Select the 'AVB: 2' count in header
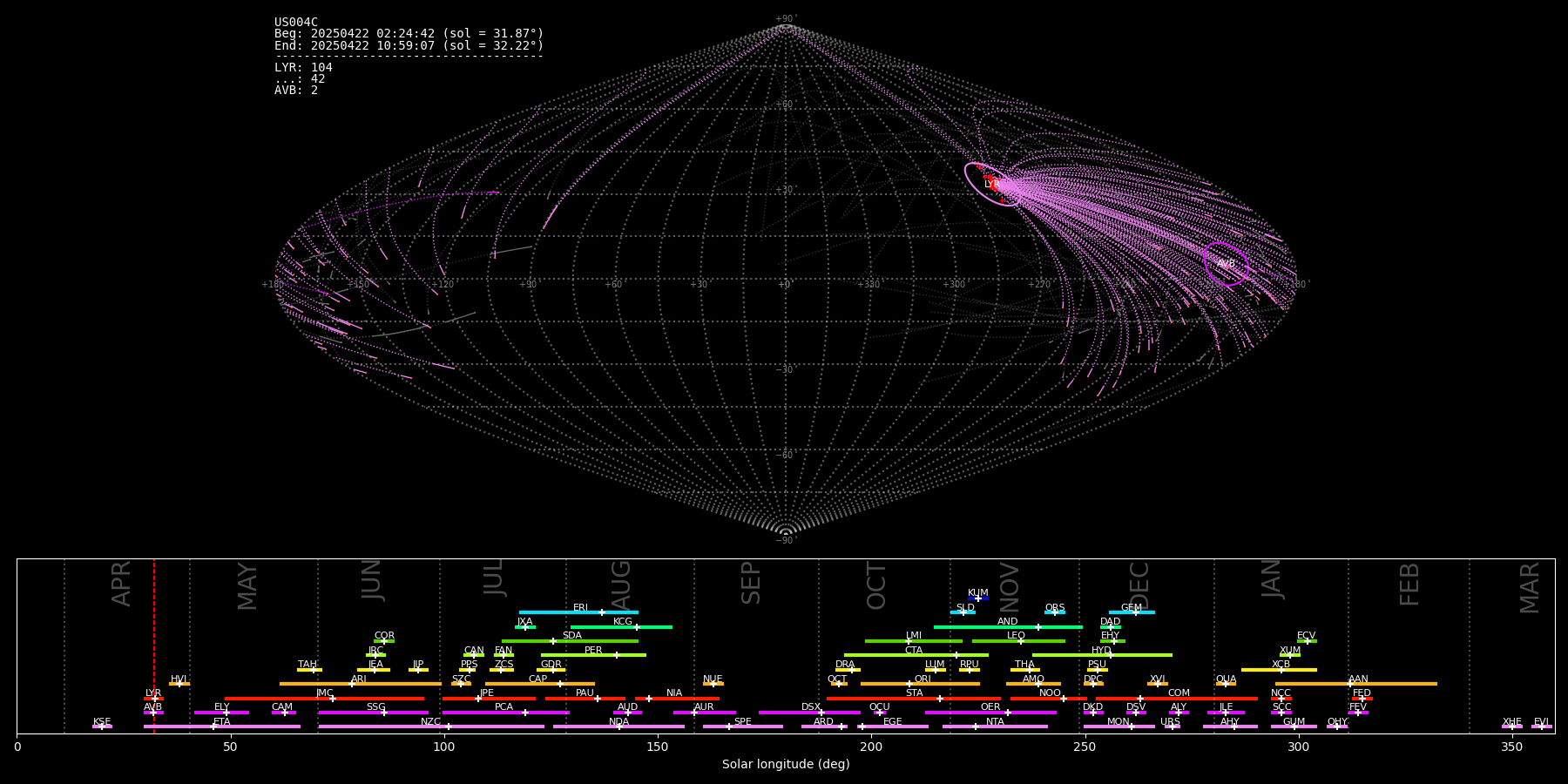Screen dimensions: 1568x784 [296, 91]
